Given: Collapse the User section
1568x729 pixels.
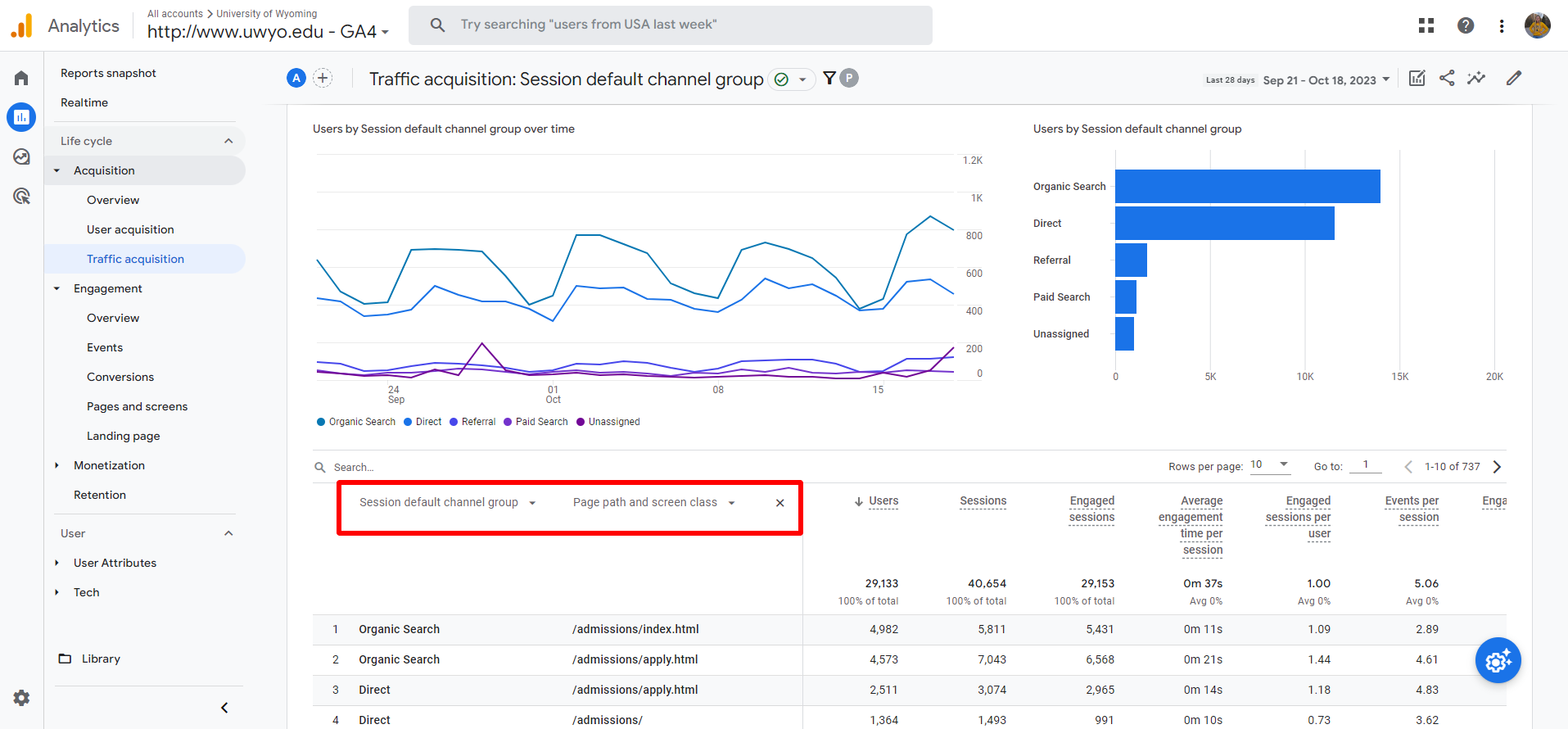Looking at the screenshot, I should click(x=228, y=533).
